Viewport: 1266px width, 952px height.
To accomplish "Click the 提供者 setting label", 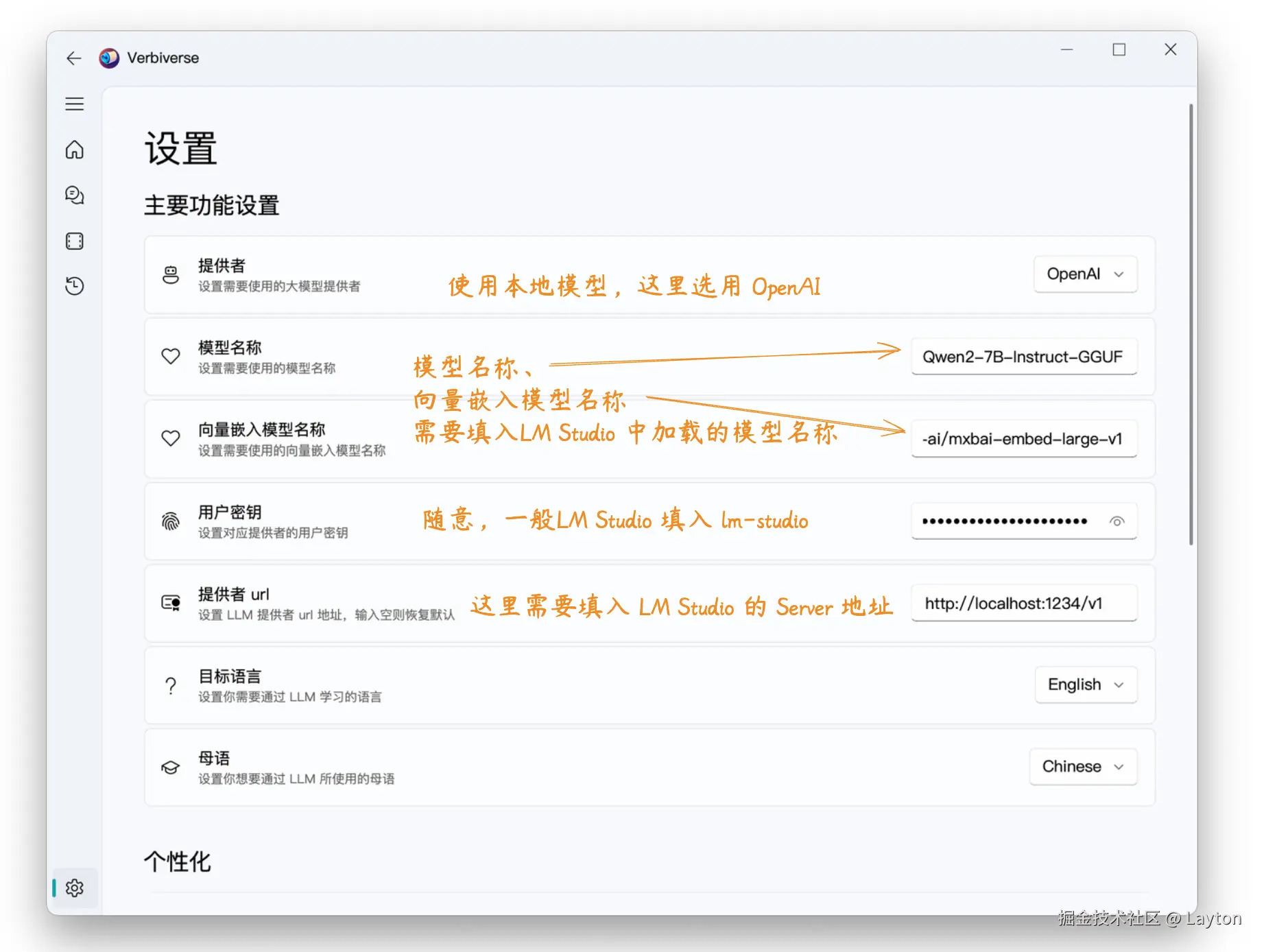I will coord(222,265).
